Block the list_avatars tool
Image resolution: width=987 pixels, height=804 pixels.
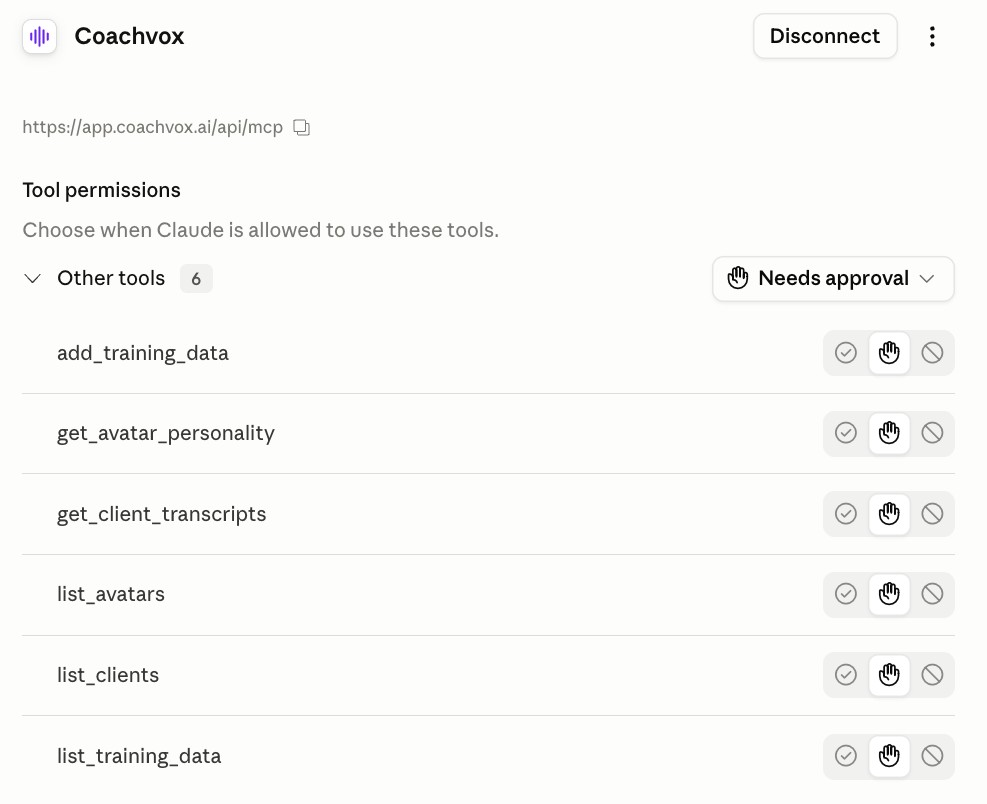click(932, 594)
